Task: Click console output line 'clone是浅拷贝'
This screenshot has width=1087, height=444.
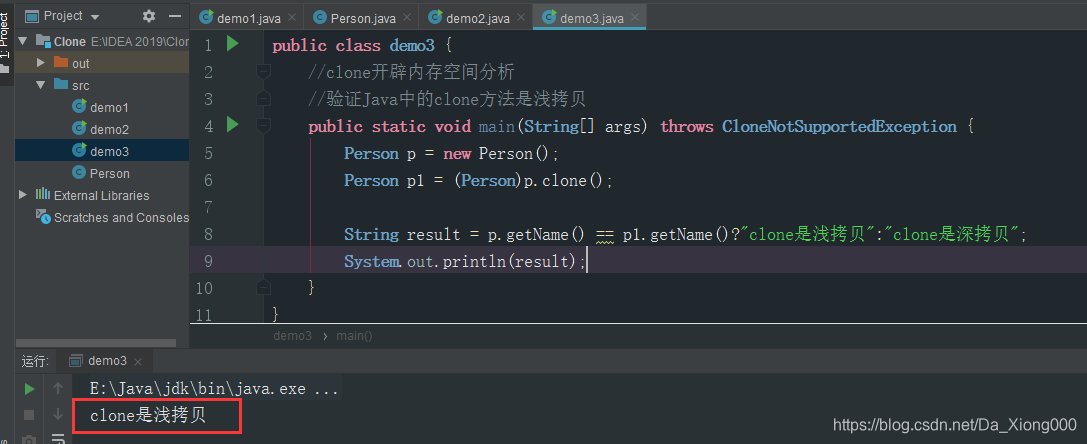Action: [148, 416]
